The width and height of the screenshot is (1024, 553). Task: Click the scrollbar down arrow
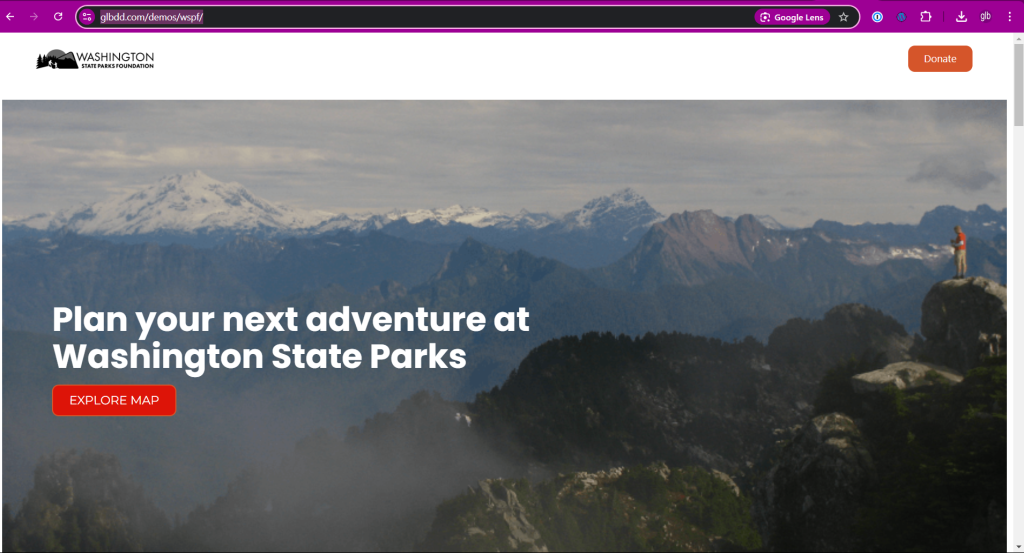click(x=1018, y=547)
